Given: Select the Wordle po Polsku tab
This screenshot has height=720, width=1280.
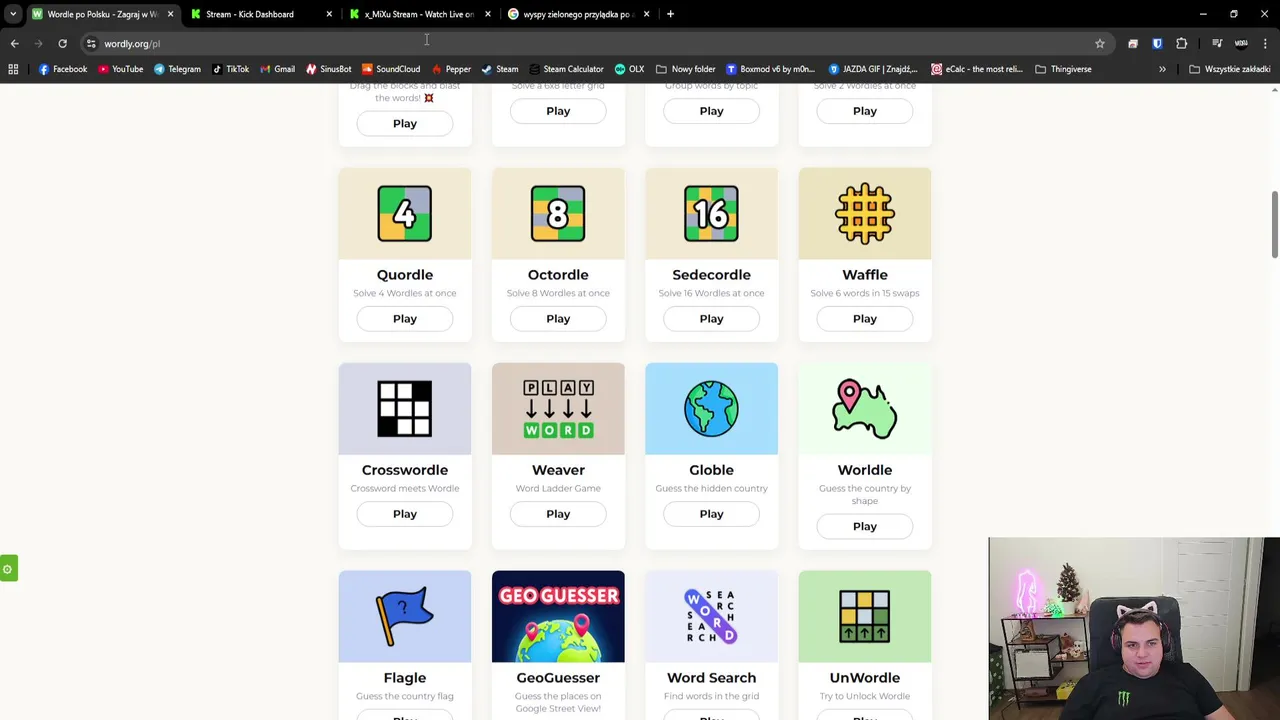Looking at the screenshot, I should tap(102, 14).
